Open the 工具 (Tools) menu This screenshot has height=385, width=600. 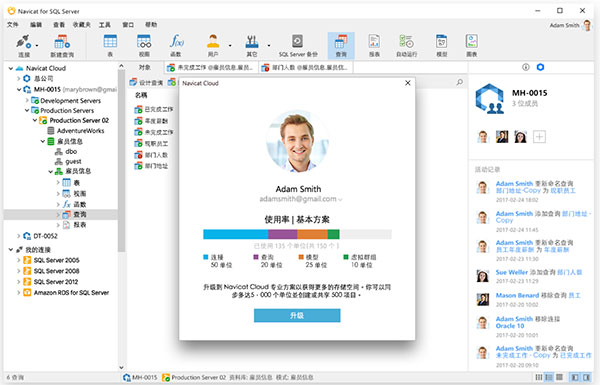coord(104,24)
